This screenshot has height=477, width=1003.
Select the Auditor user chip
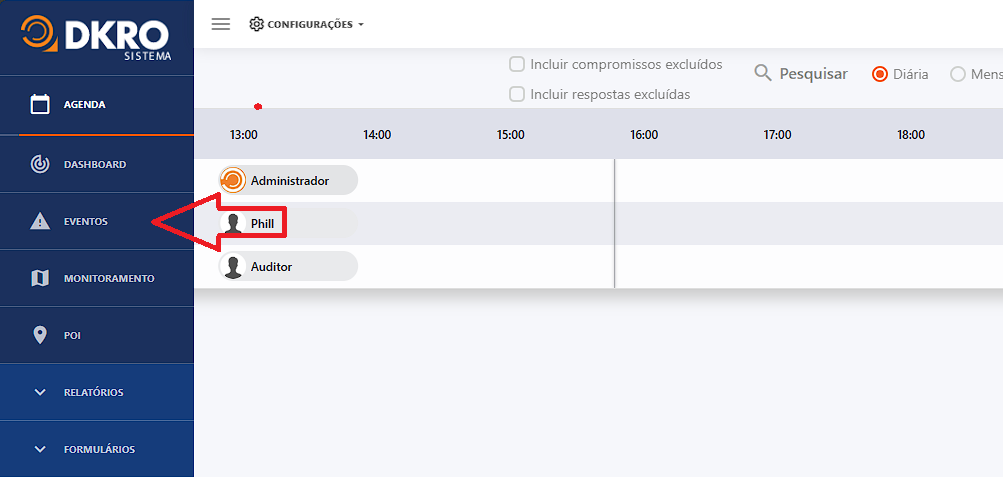pyautogui.click(x=288, y=267)
